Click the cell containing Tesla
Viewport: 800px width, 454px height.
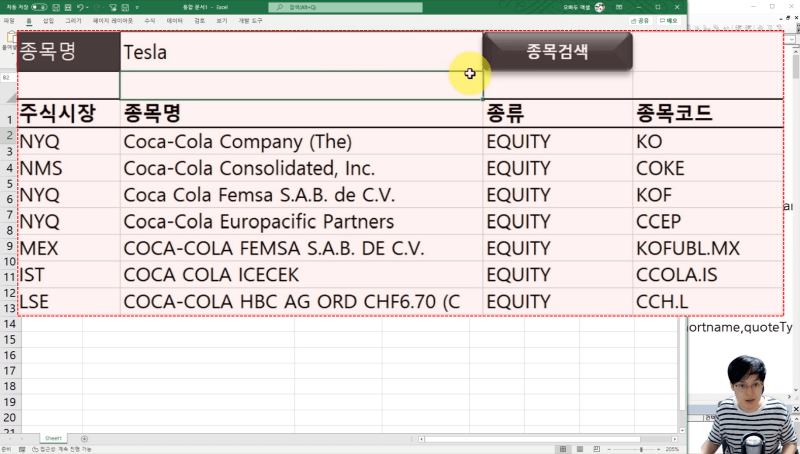(301, 52)
